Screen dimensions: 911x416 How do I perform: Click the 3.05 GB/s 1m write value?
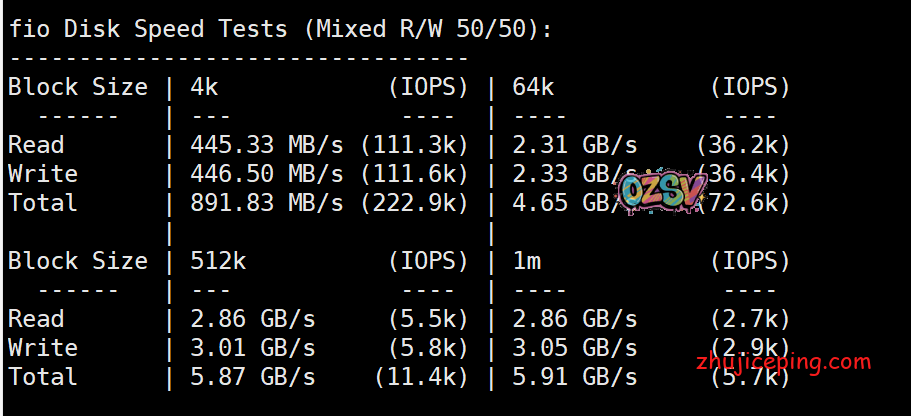pos(574,348)
